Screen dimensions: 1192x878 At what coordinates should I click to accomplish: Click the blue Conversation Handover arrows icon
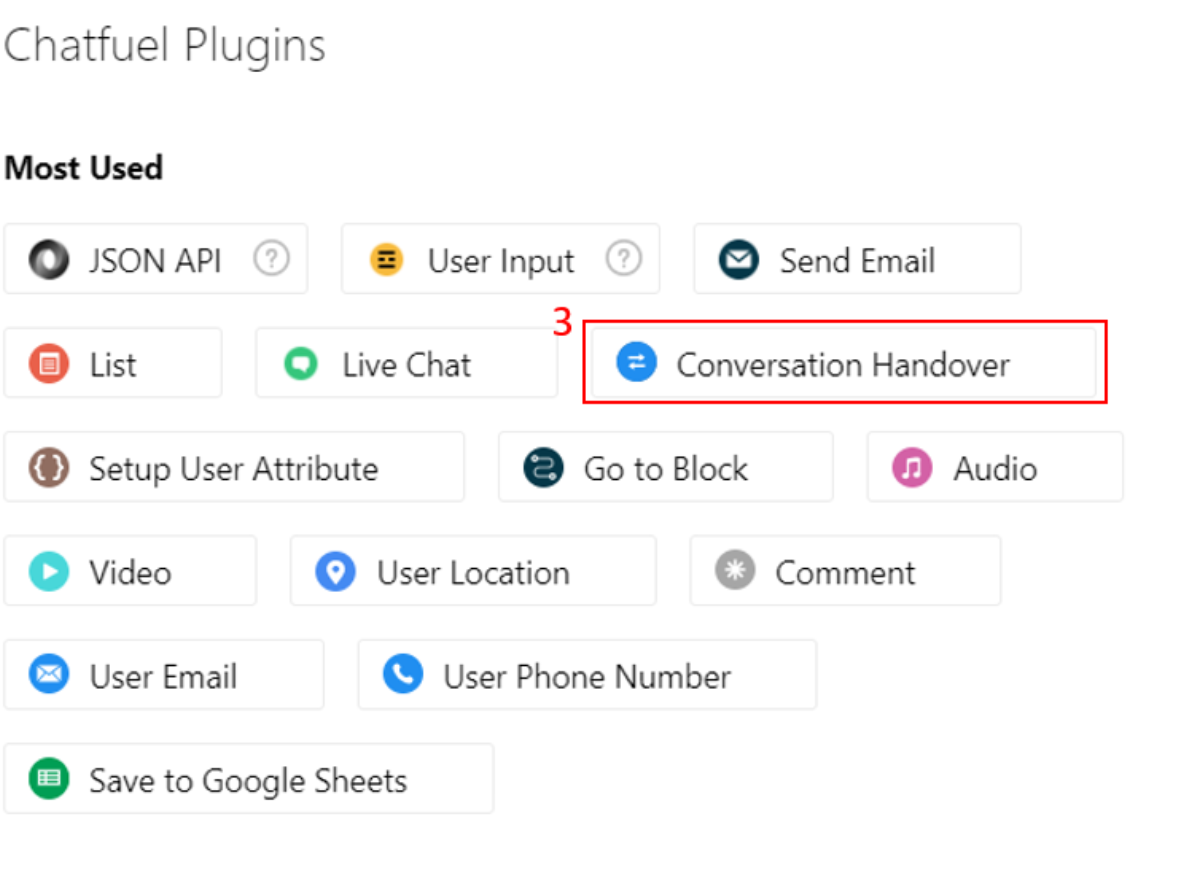point(636,362)
